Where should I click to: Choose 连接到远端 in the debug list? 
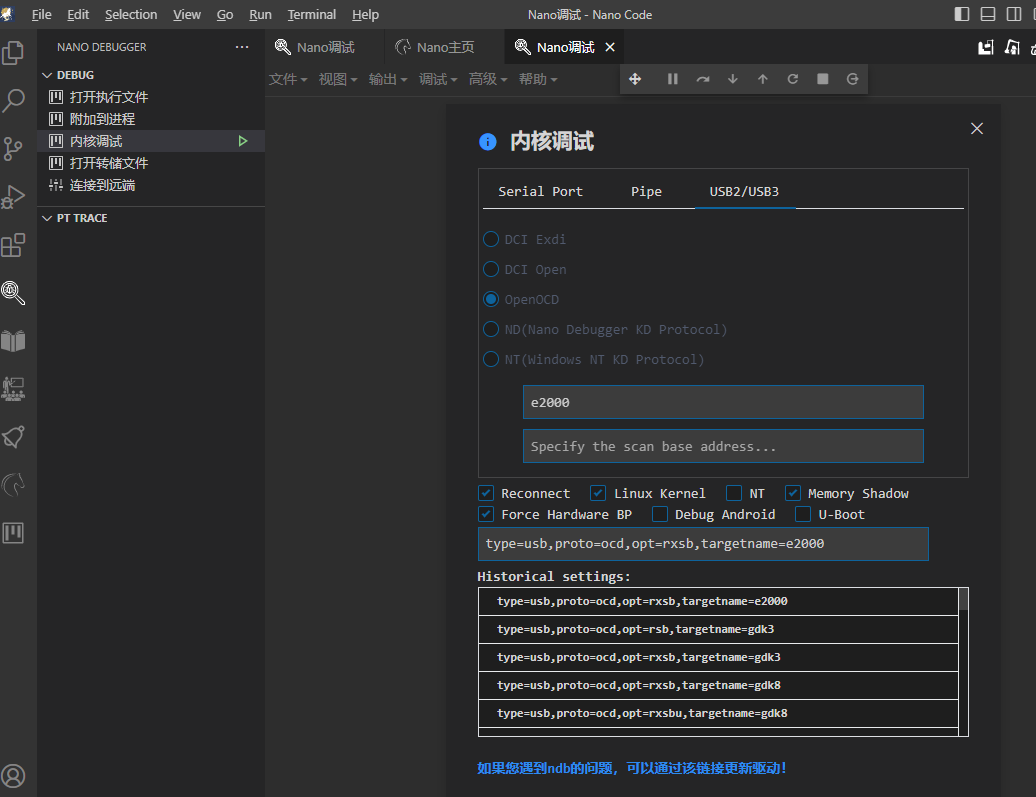coord(151,185)
